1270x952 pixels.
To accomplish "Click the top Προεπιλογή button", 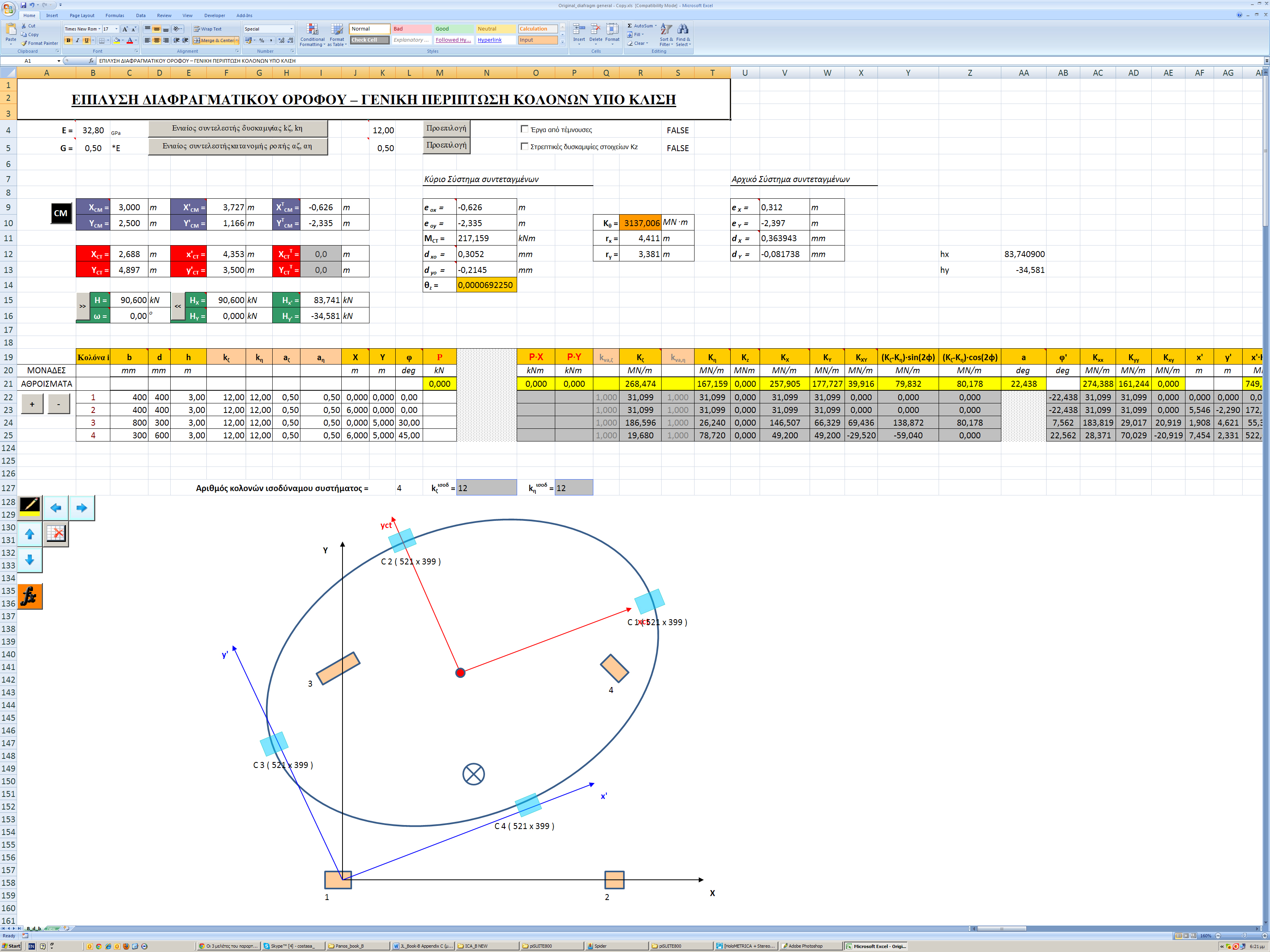I will [x=446, y=129].
